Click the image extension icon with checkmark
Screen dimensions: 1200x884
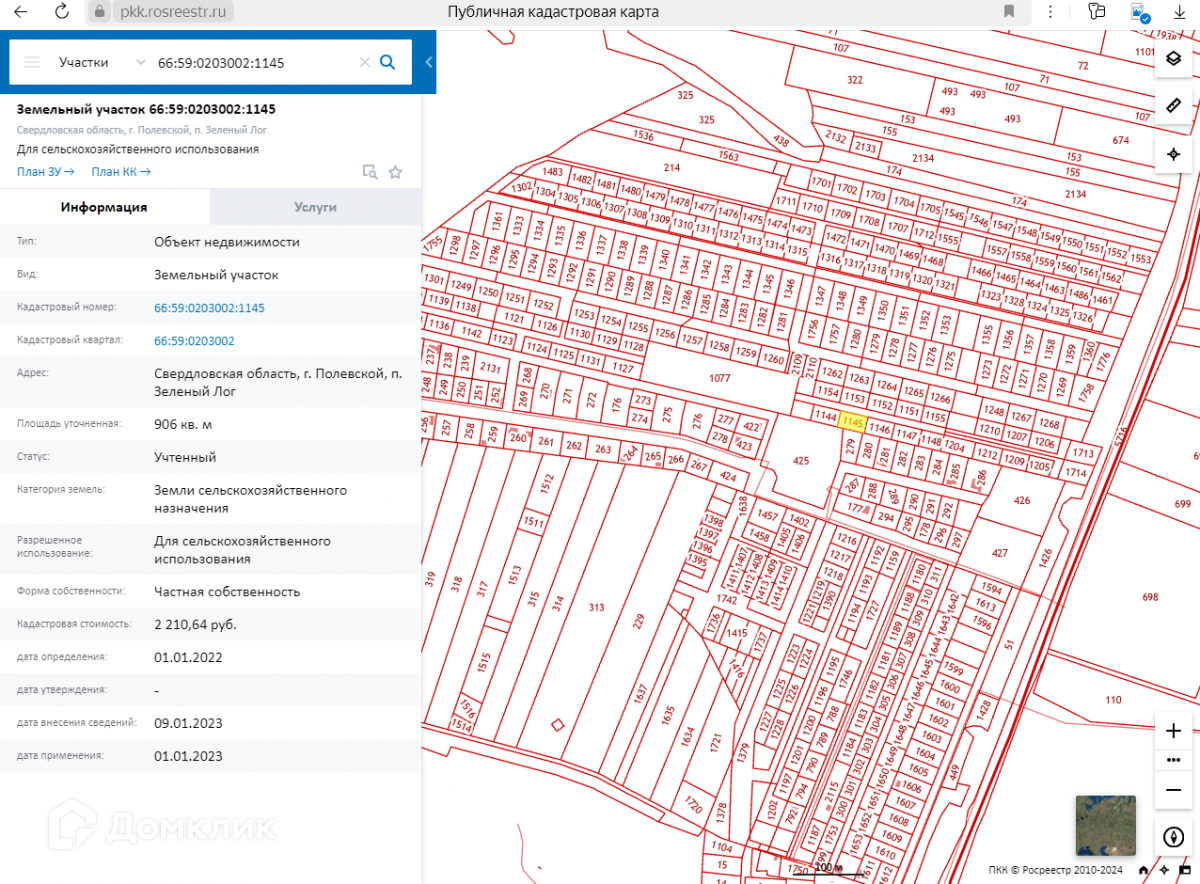pos(1140,12)
